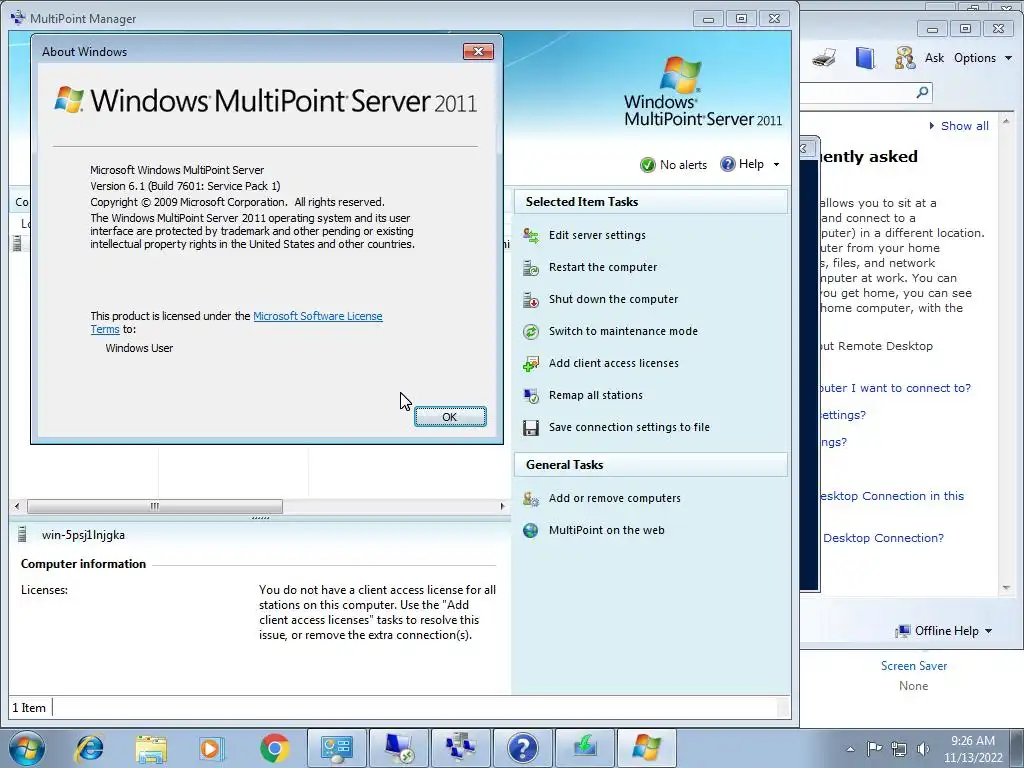
Task: Switch to About Windows taskbar button
Action: point(647,748)
